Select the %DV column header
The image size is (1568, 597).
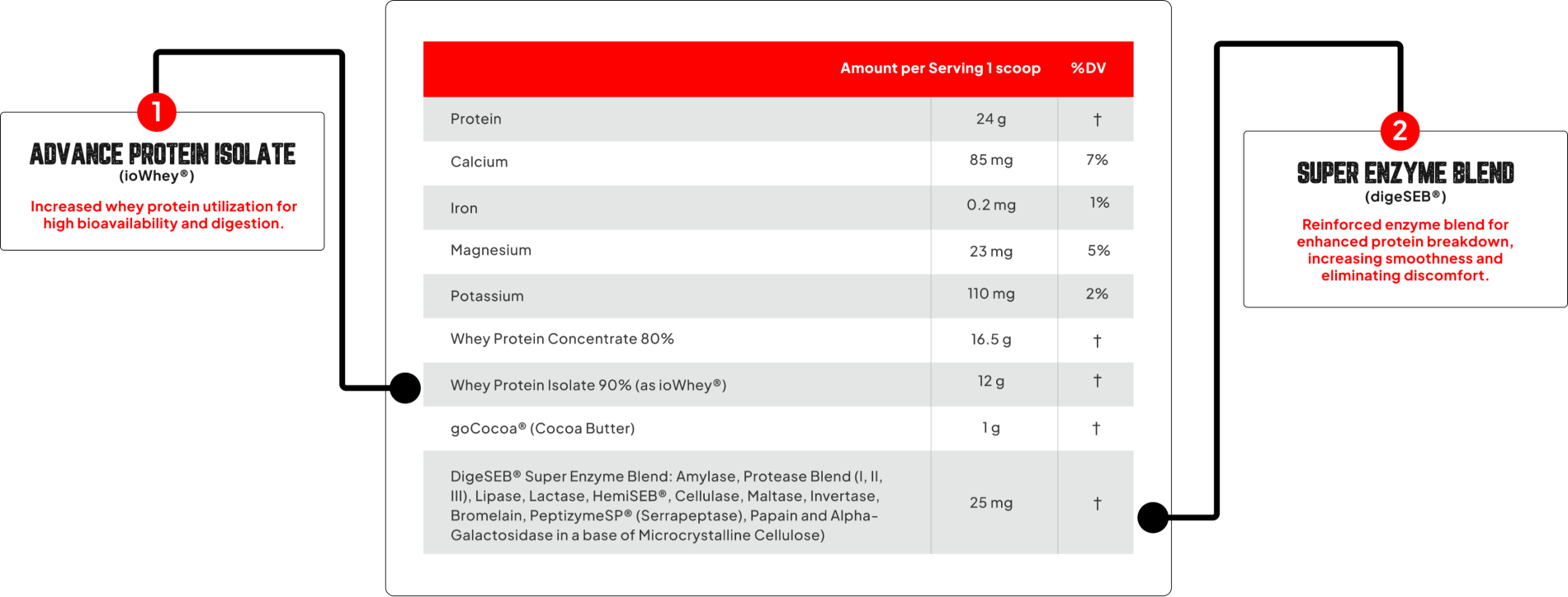pos(1088,68)
